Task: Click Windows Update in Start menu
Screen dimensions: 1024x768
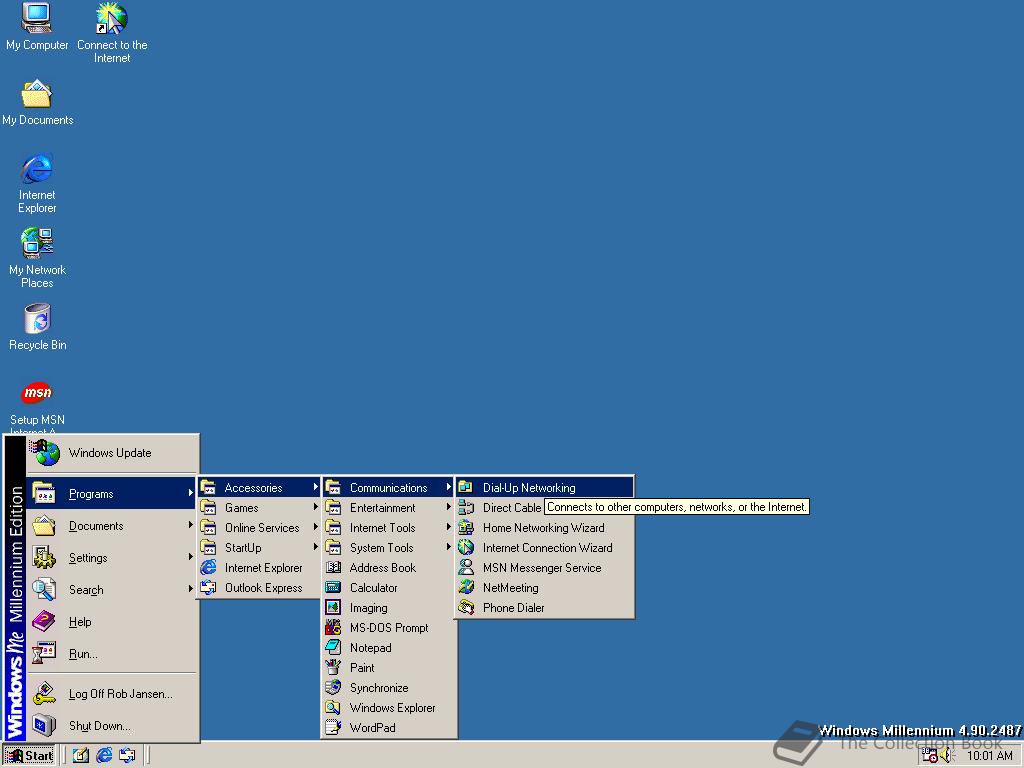Action: click(112, 453)
